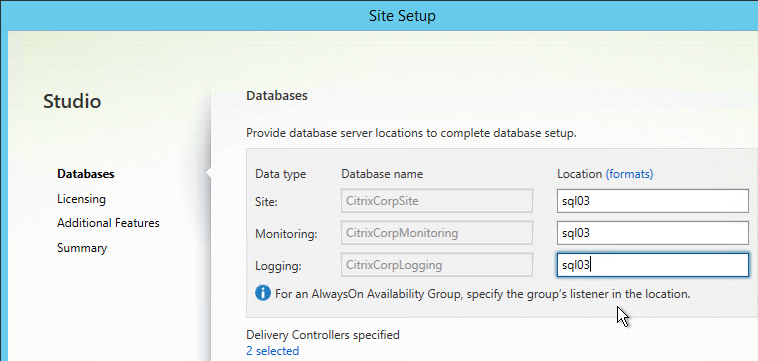Click the blue info icon
758x361 pixels.
click(x=263, y=293)
